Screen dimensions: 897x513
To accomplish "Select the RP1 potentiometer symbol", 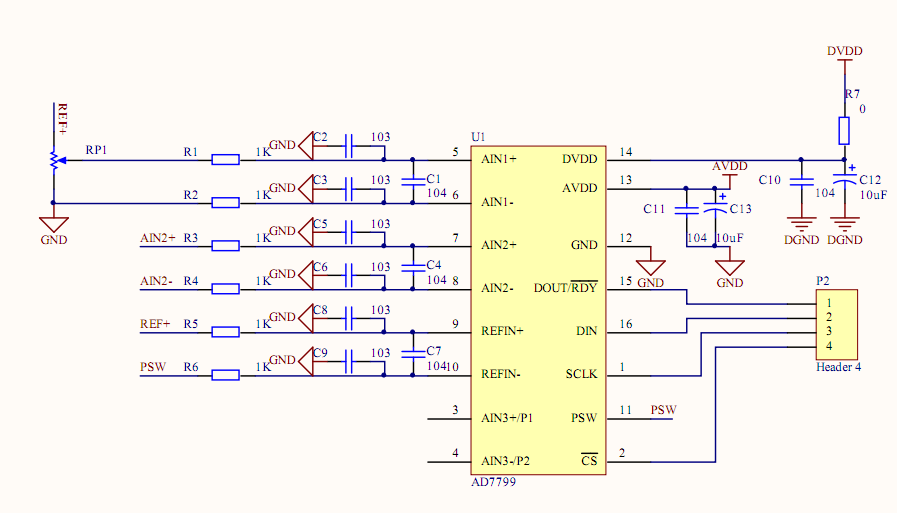I will click(56, 161).
